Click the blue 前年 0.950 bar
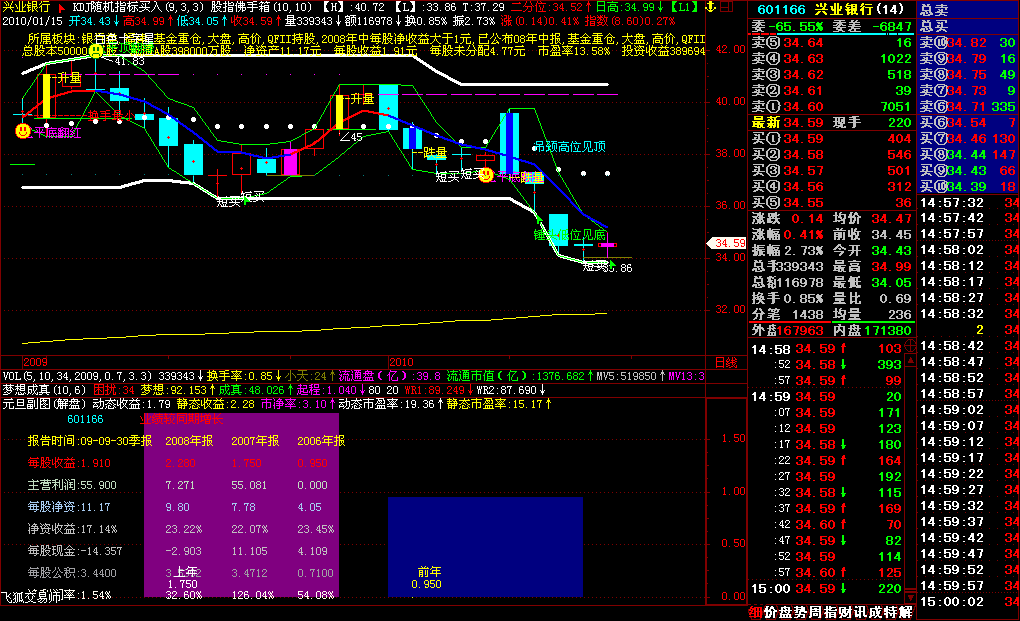 click(x=485, y=546)
